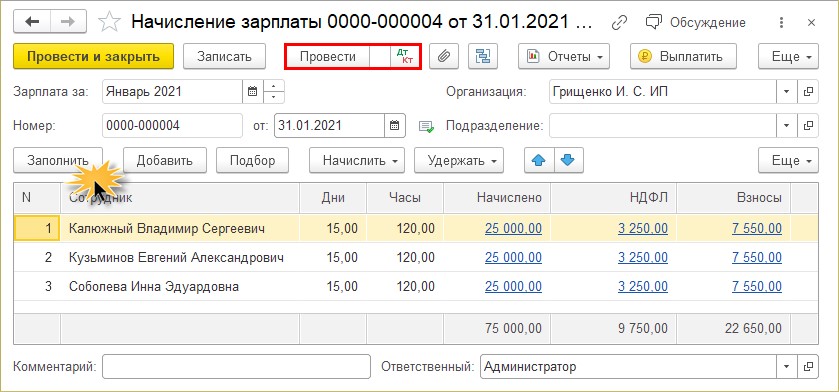839x392 pixels.
Task: Open the Подразделение item form
Action: [x=808, y=126]
